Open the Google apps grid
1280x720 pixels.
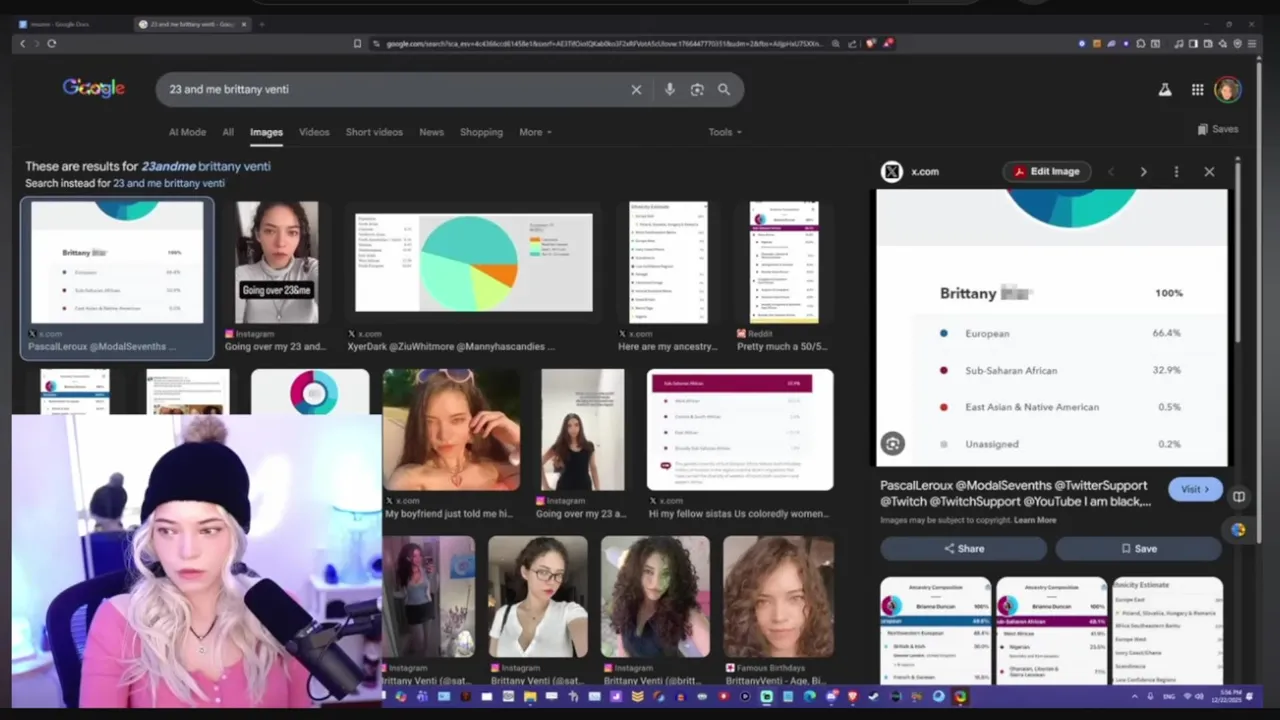(x=1197, y=89)
